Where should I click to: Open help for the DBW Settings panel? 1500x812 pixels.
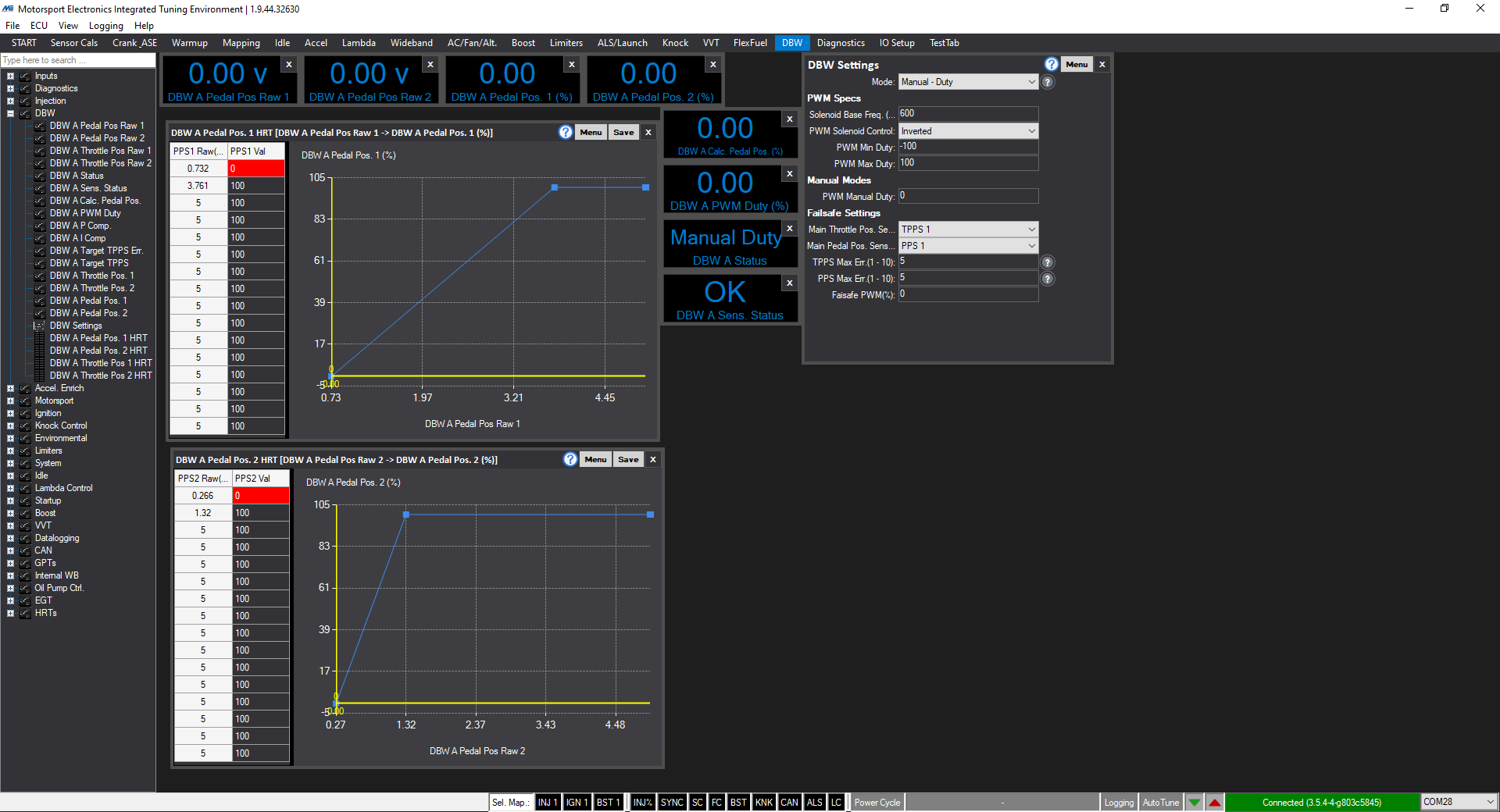[x=1052, y=65]
